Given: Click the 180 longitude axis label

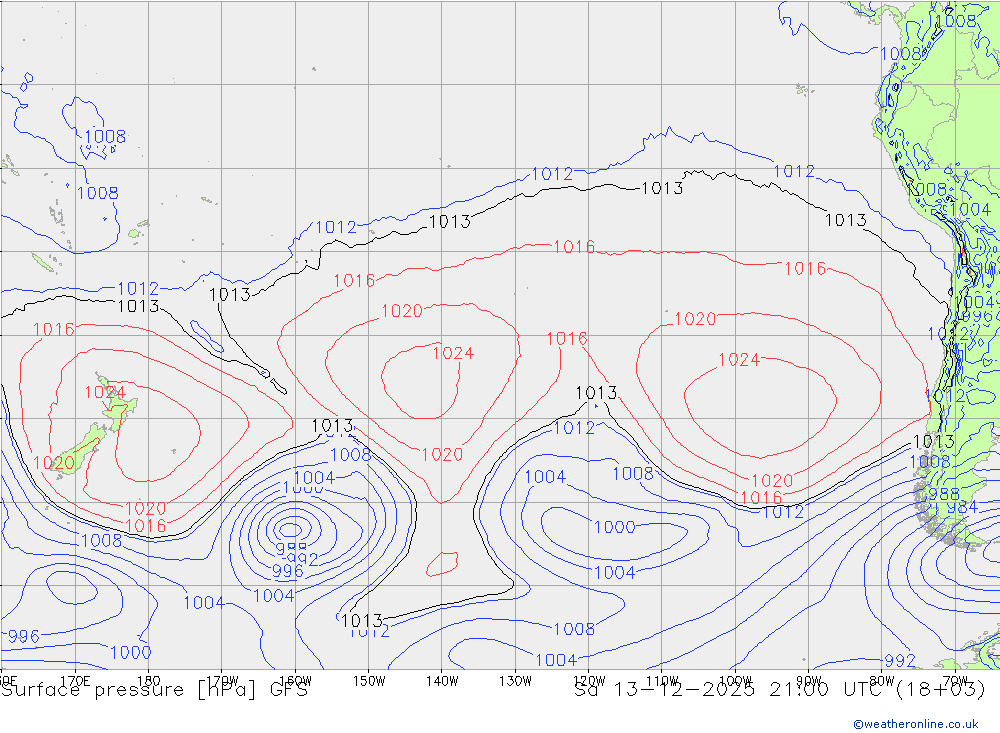Looking at the screenshot, I should 148,681.
